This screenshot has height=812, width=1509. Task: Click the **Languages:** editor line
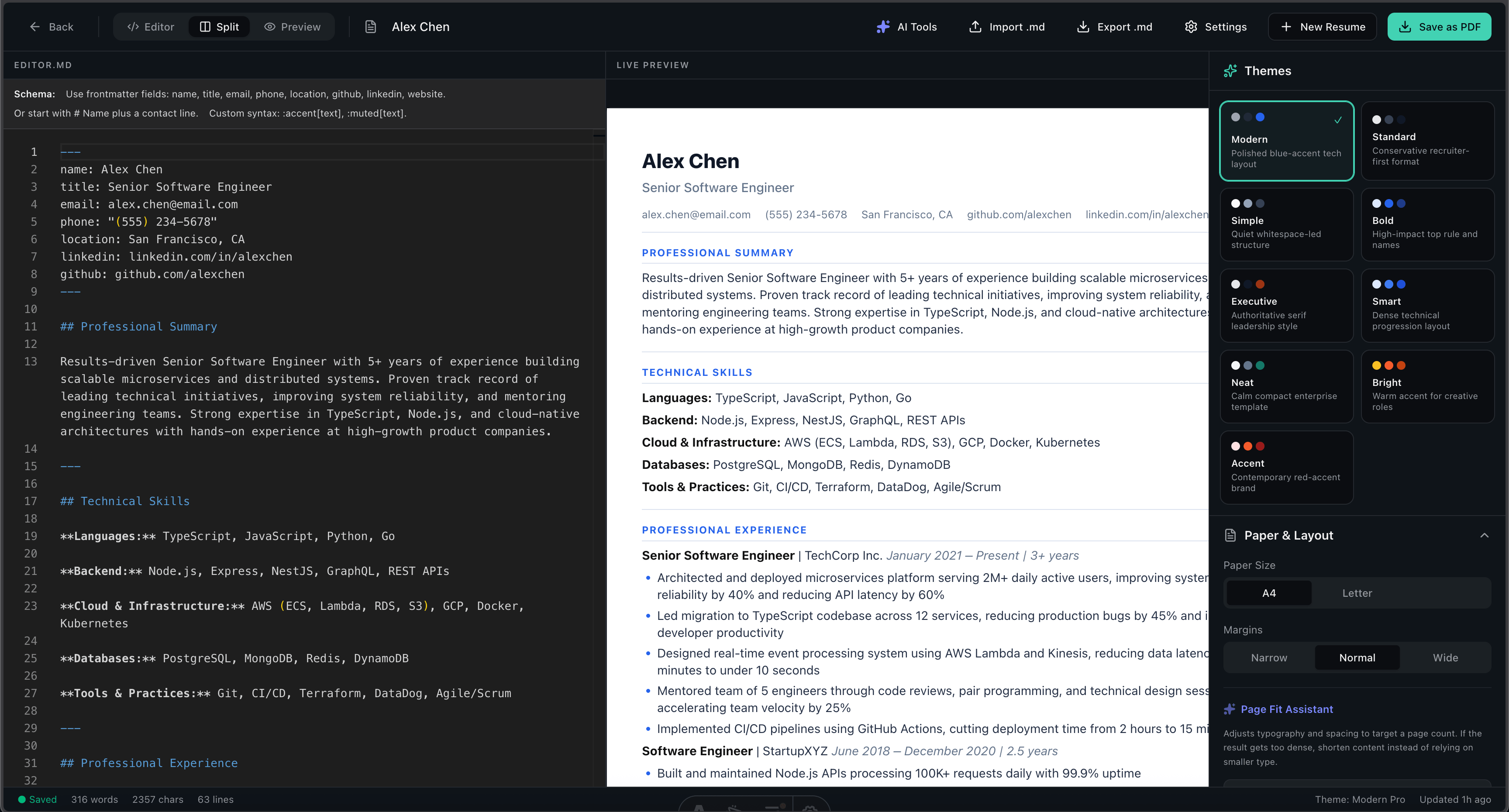click(x=227, y=536)
